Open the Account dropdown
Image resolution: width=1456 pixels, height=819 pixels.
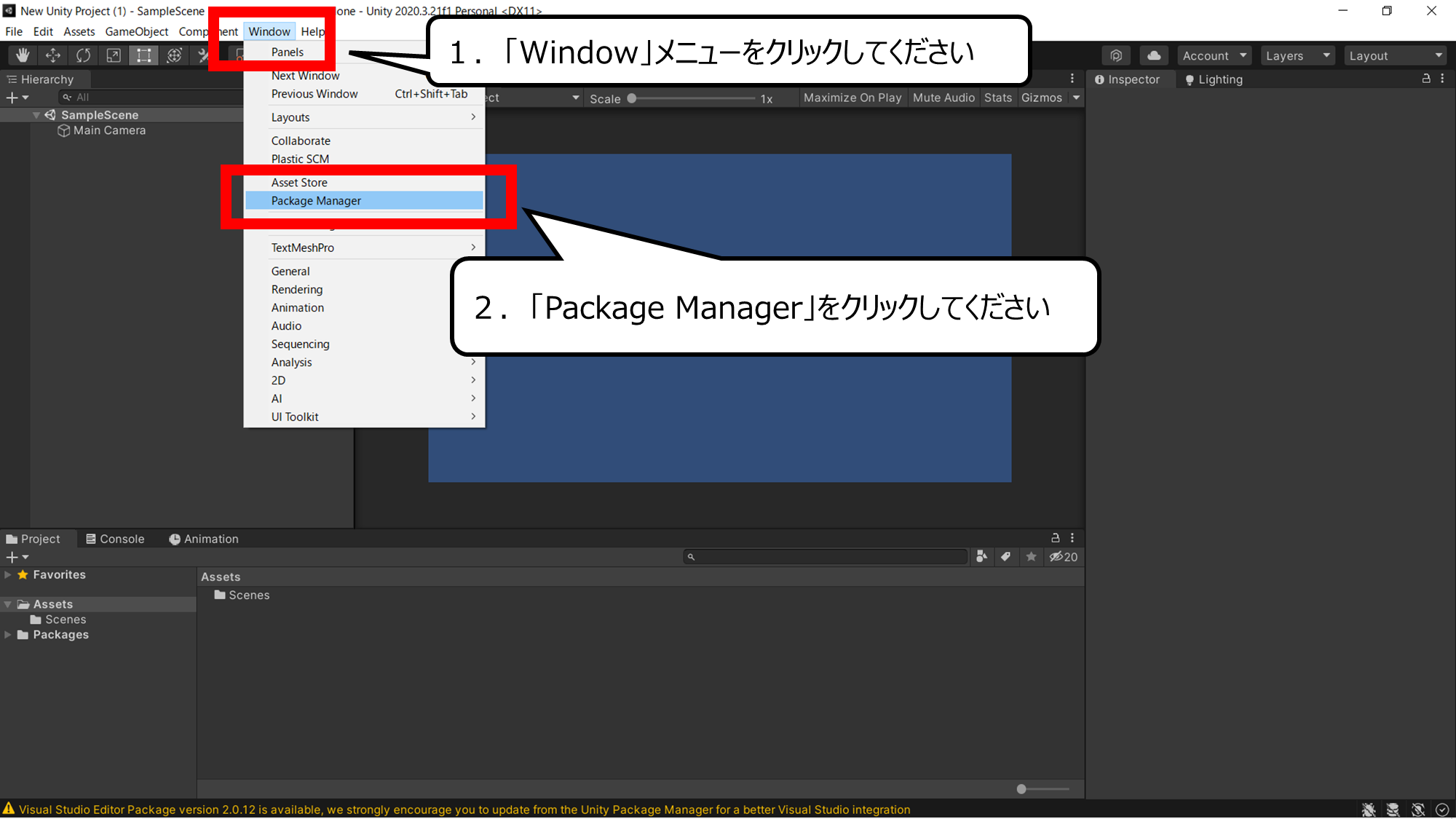pyautogui.click(x=1214, y=55)
